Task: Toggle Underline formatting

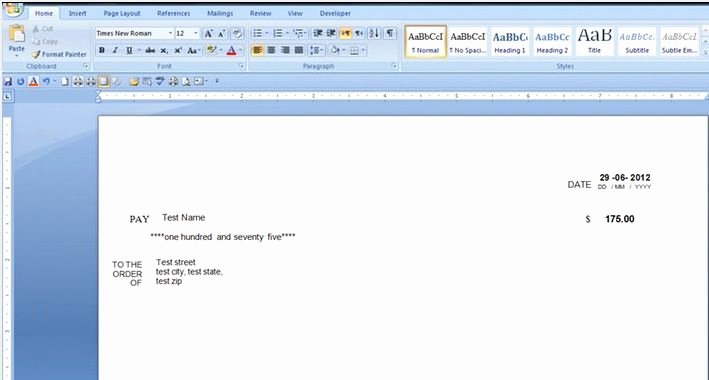Action: point(129,50)
